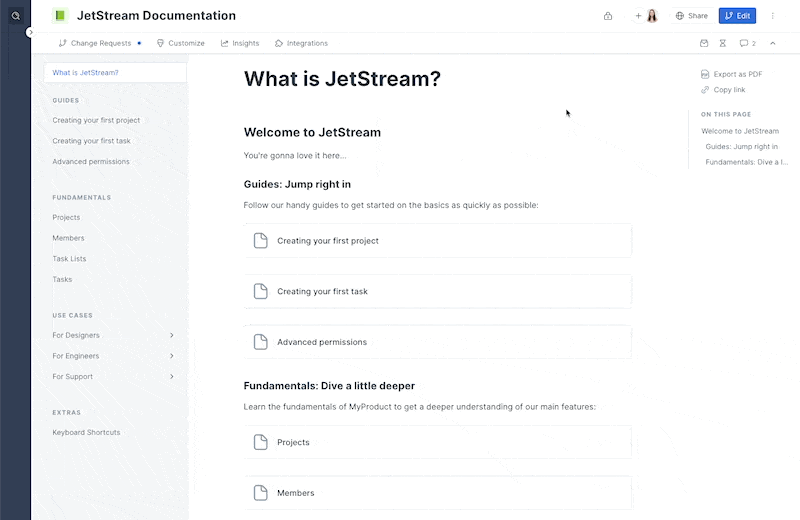Switch to the Insights tab

(x=240, y=43)
